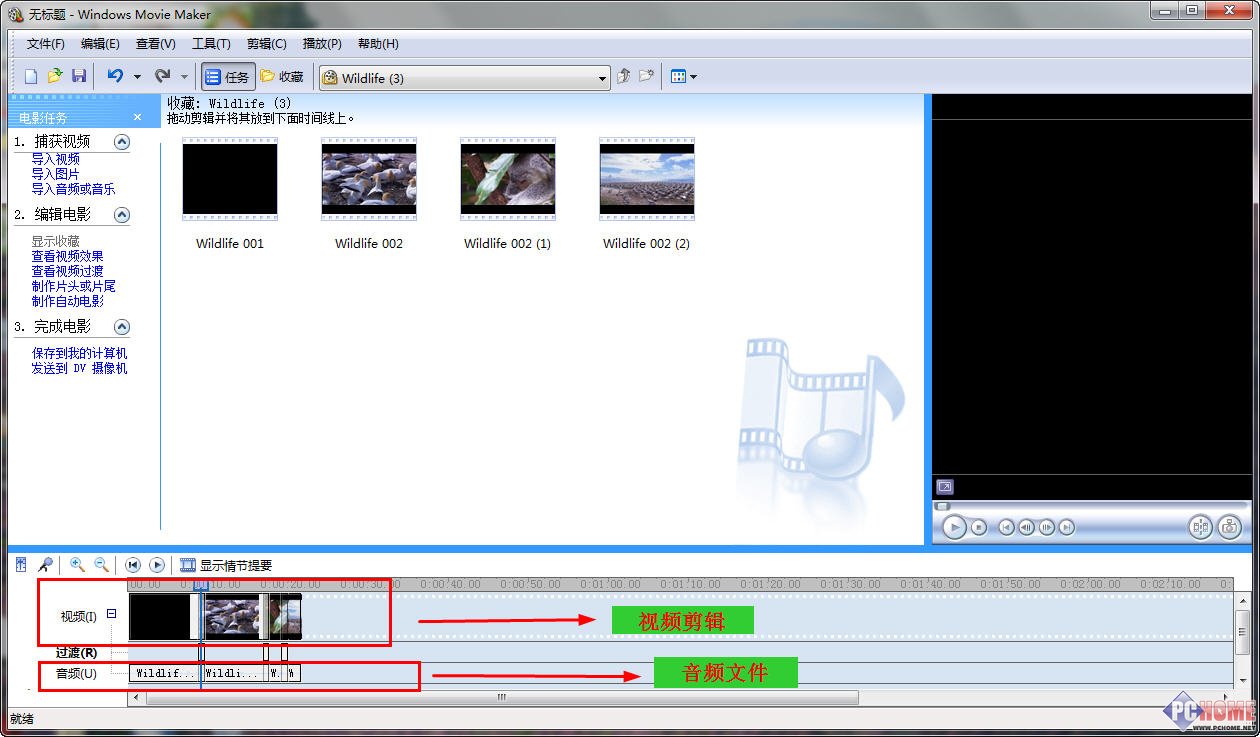
Task: Click the split clip icon in preview controls
Action: click(x=1200, y=527)
